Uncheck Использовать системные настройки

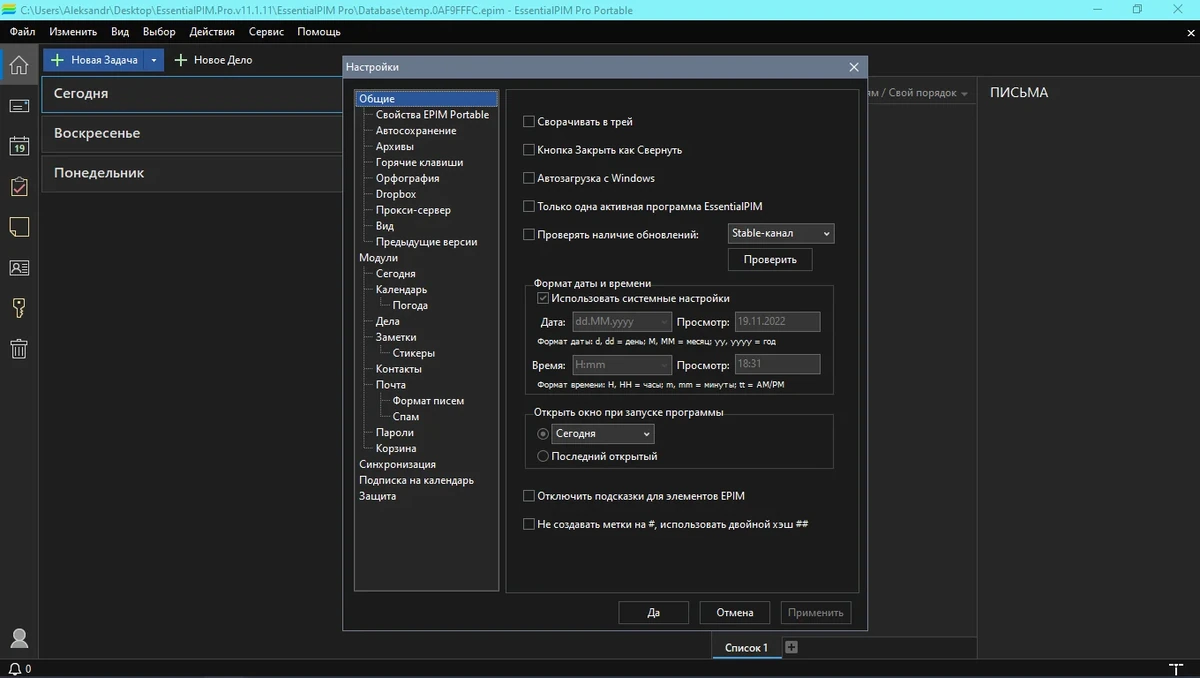[543, 298]
